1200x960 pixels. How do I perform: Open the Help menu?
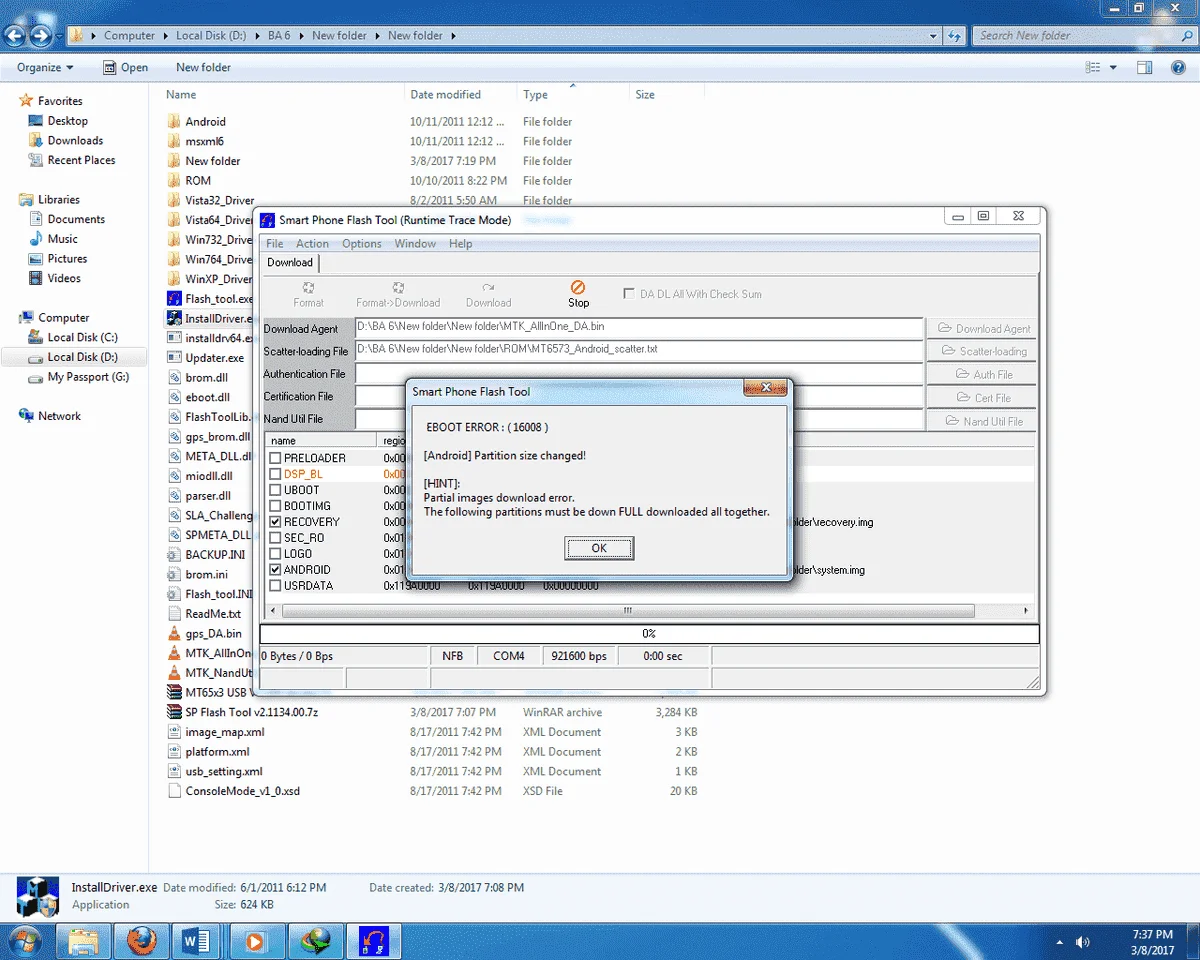(460, 244)
